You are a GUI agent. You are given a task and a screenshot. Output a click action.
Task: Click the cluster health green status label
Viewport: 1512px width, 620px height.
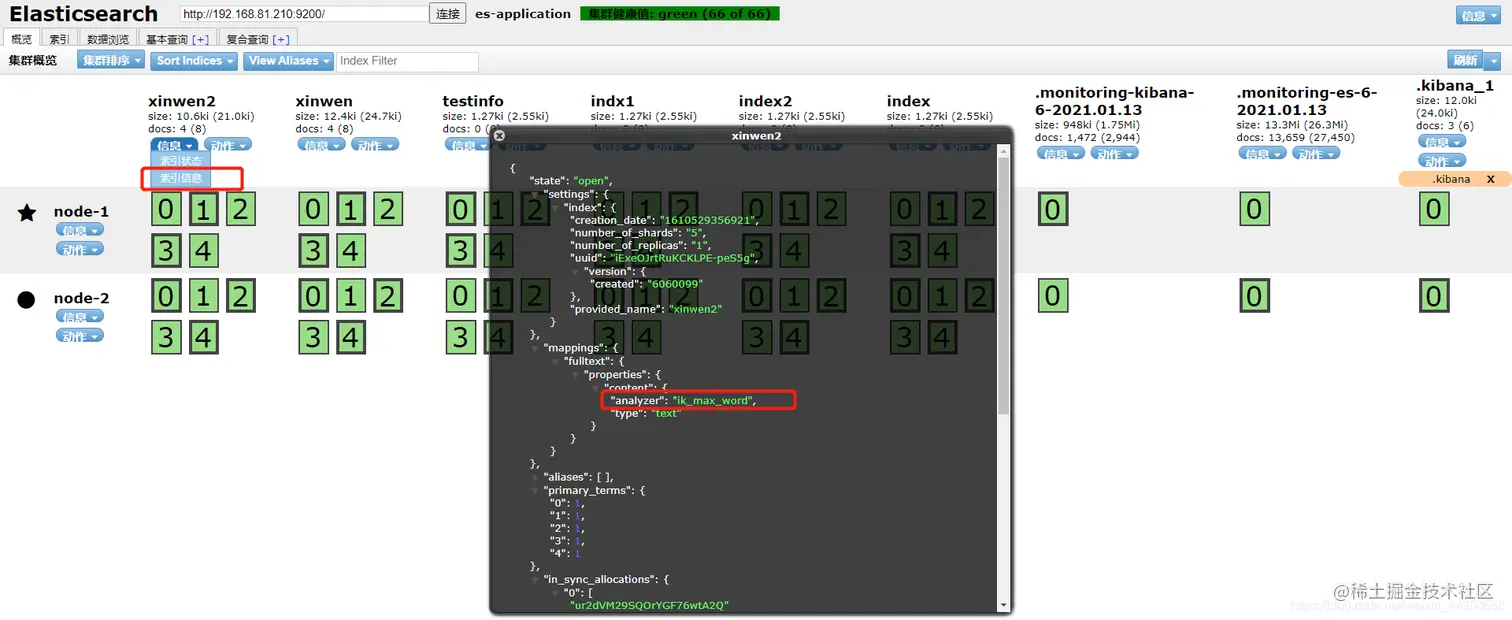[x=680, y=14]
